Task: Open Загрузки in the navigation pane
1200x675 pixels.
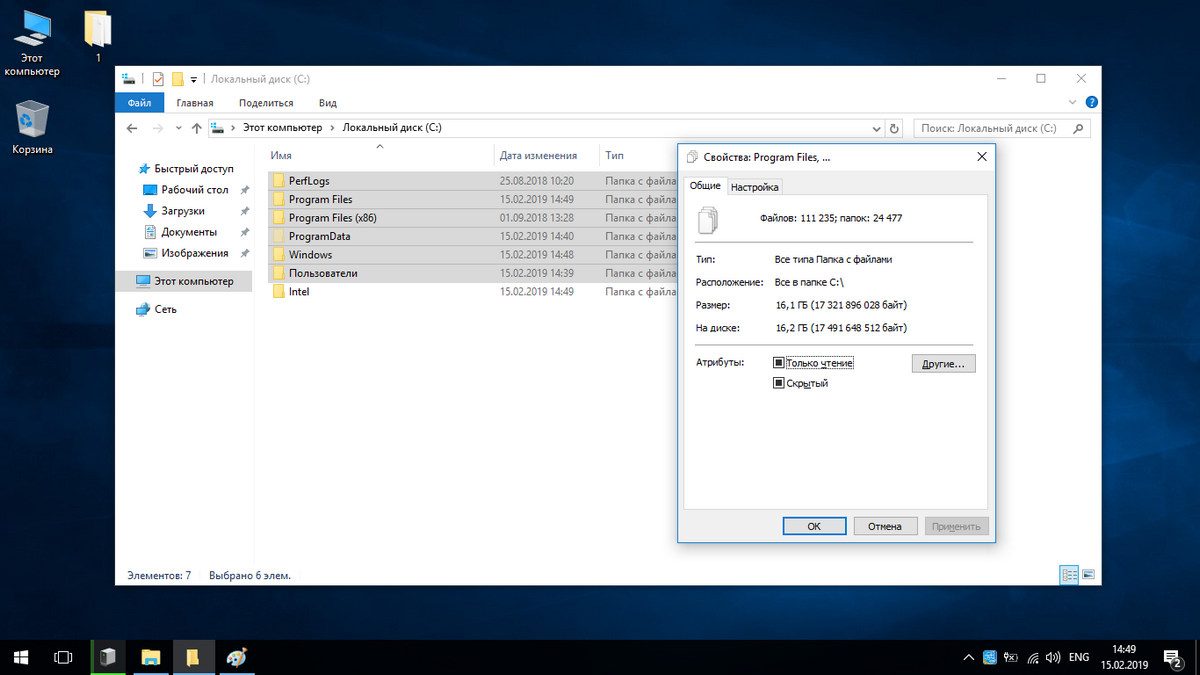Action: 175,211
